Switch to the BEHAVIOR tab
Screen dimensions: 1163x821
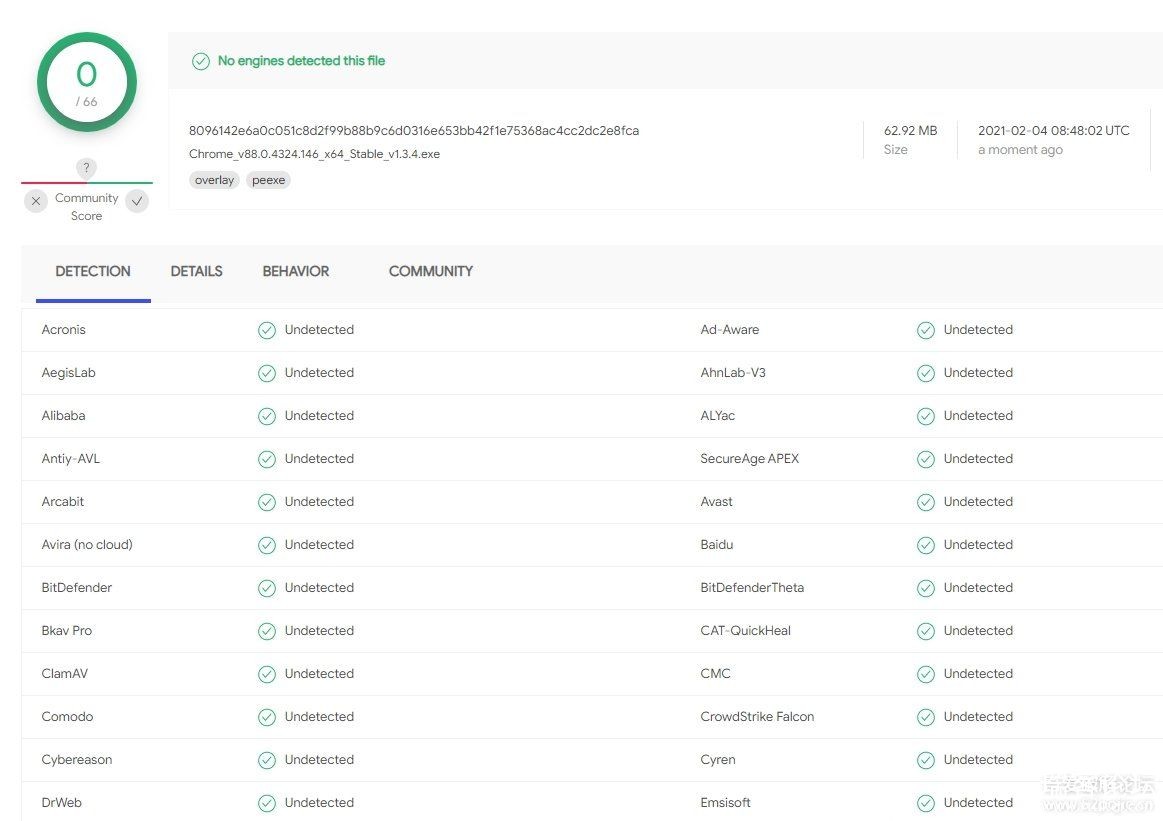click(296, 271)
